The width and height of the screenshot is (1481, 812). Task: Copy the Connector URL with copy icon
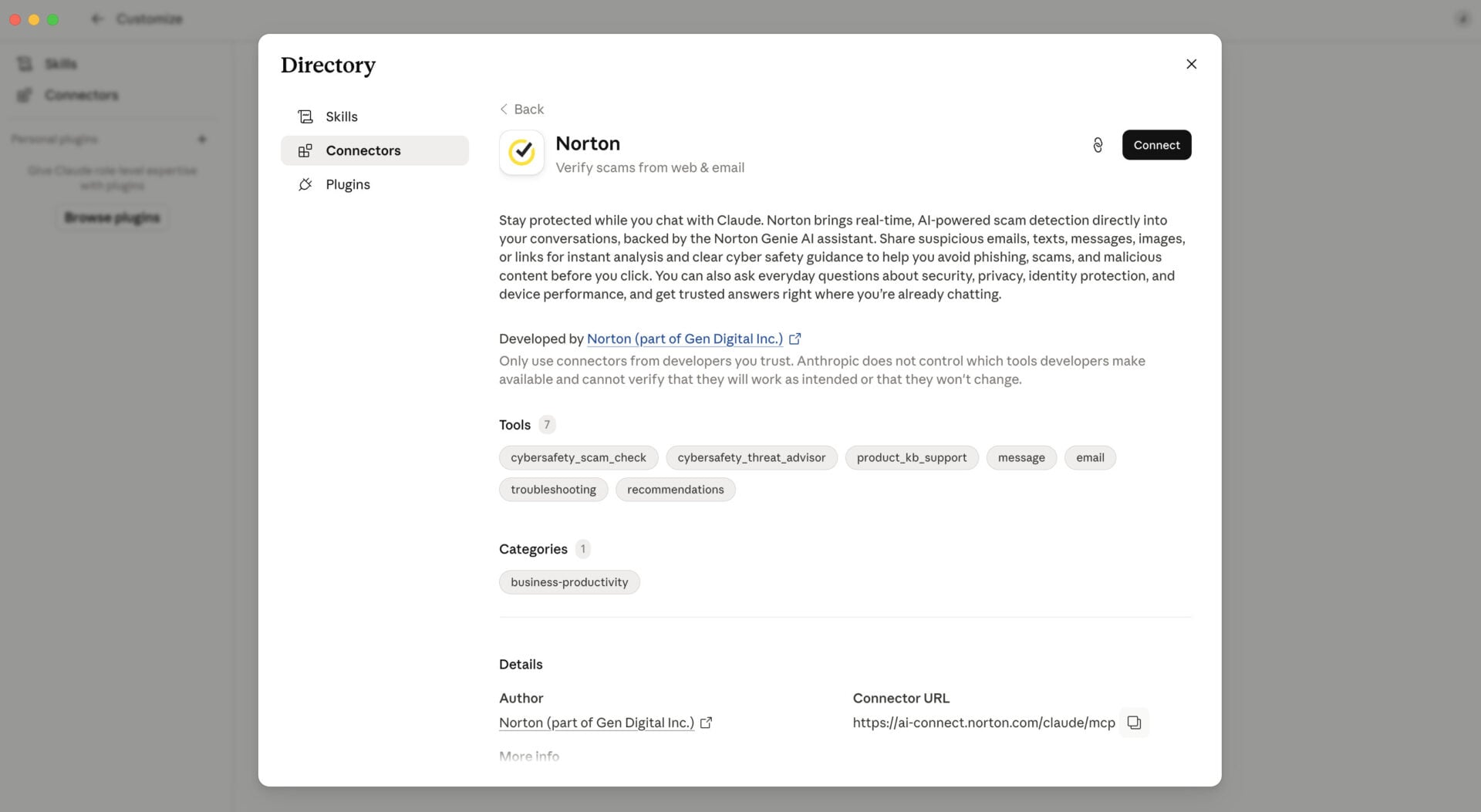tap(1134, 723)
